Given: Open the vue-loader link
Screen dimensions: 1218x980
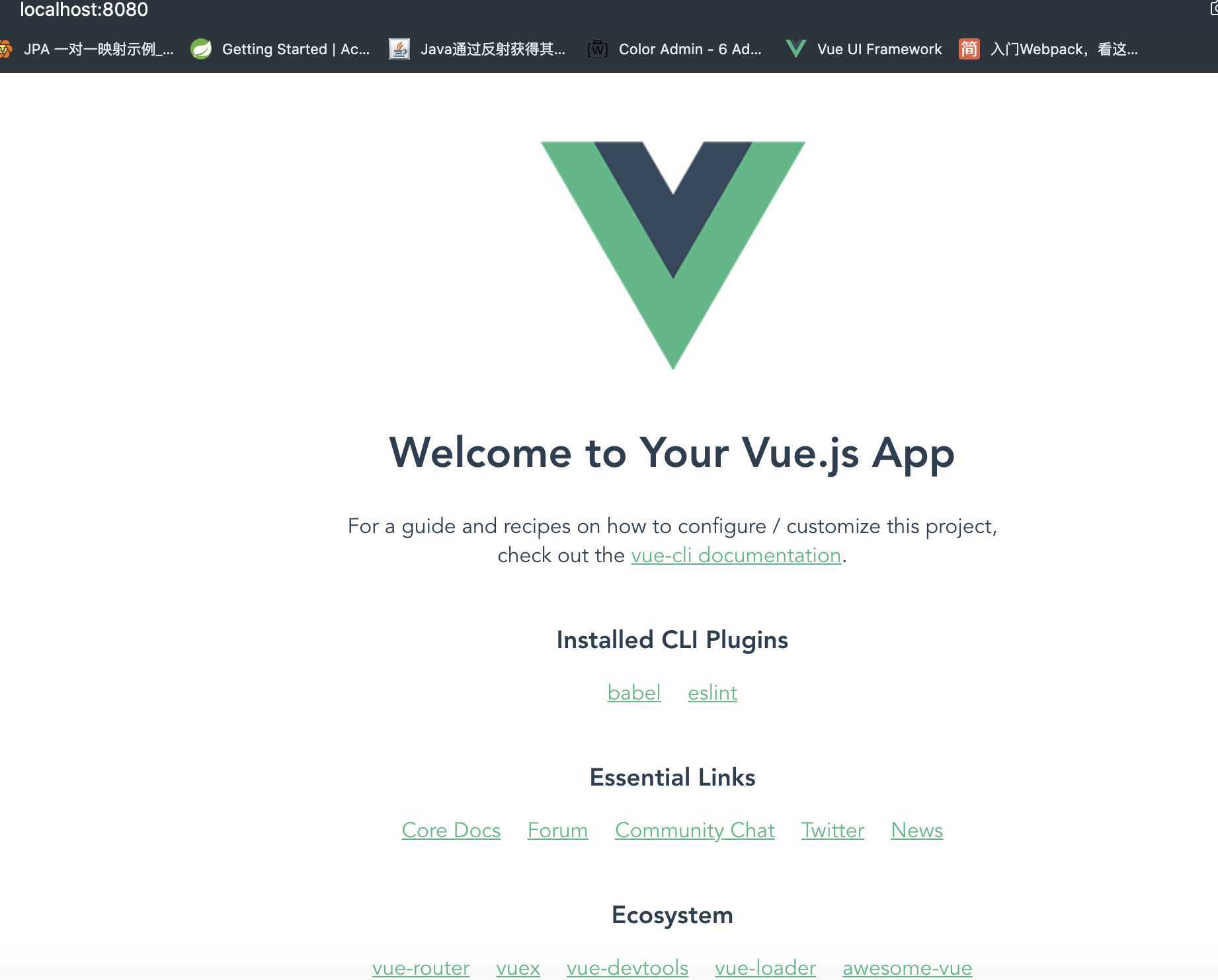Looking at the screenshot, I should point(765,967).
